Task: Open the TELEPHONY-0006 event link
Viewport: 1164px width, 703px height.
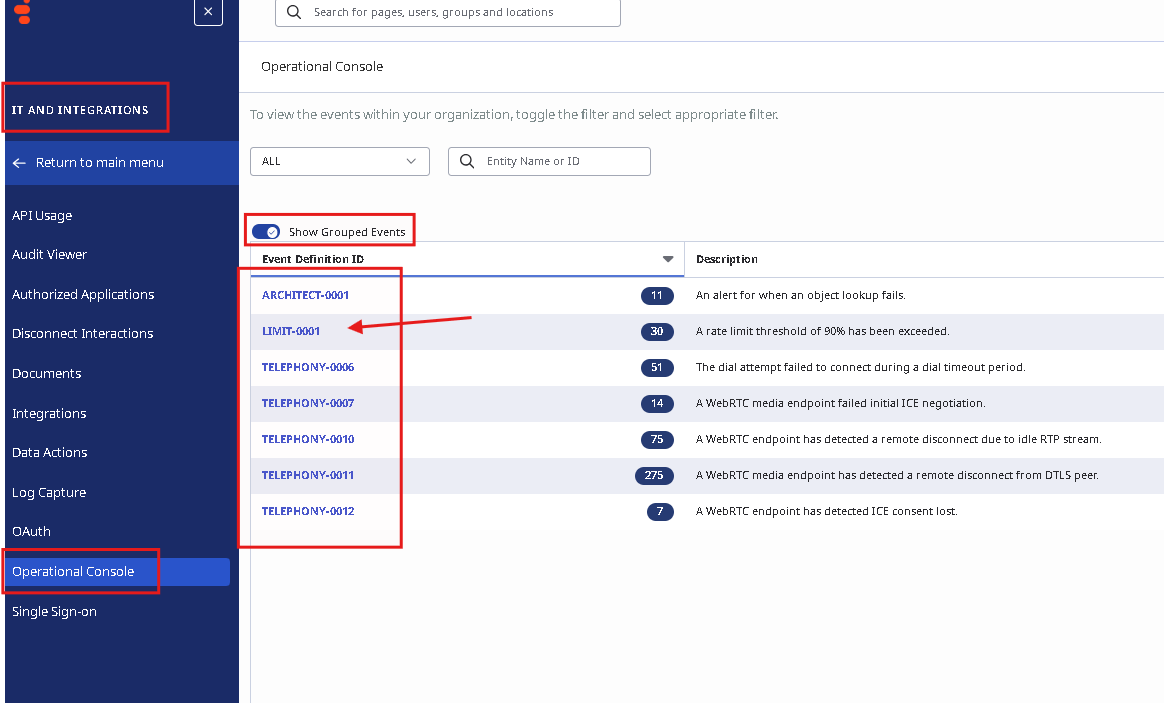Action: coord(308,367)
